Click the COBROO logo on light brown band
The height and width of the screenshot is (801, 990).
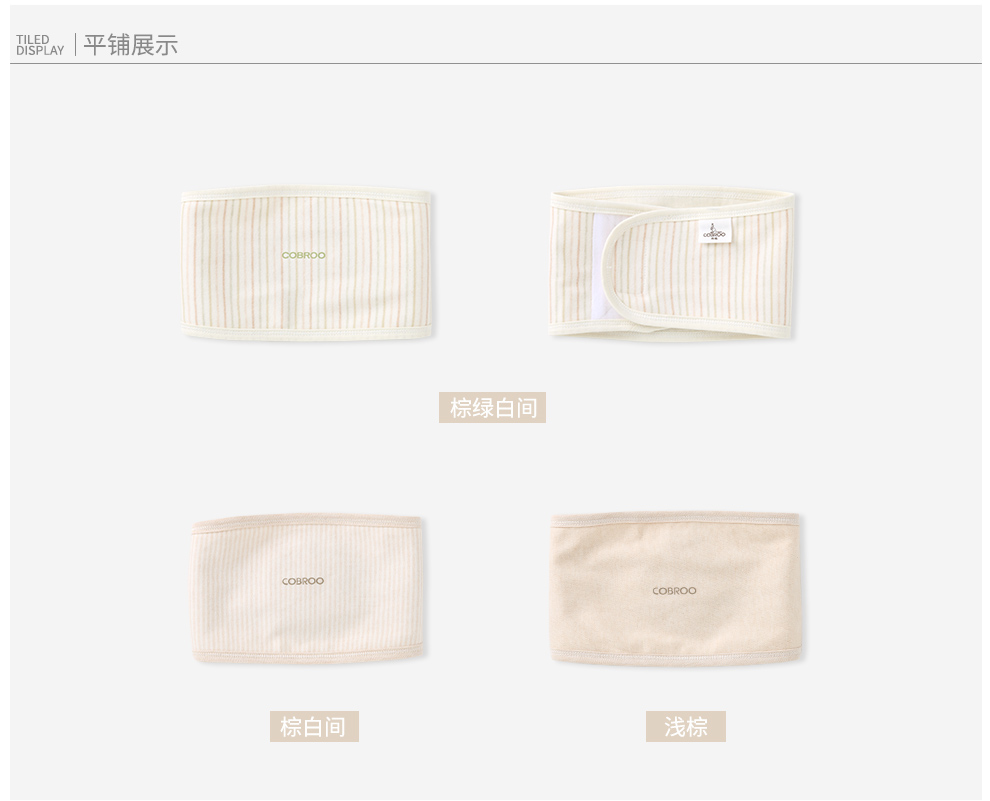pos(674,591)
